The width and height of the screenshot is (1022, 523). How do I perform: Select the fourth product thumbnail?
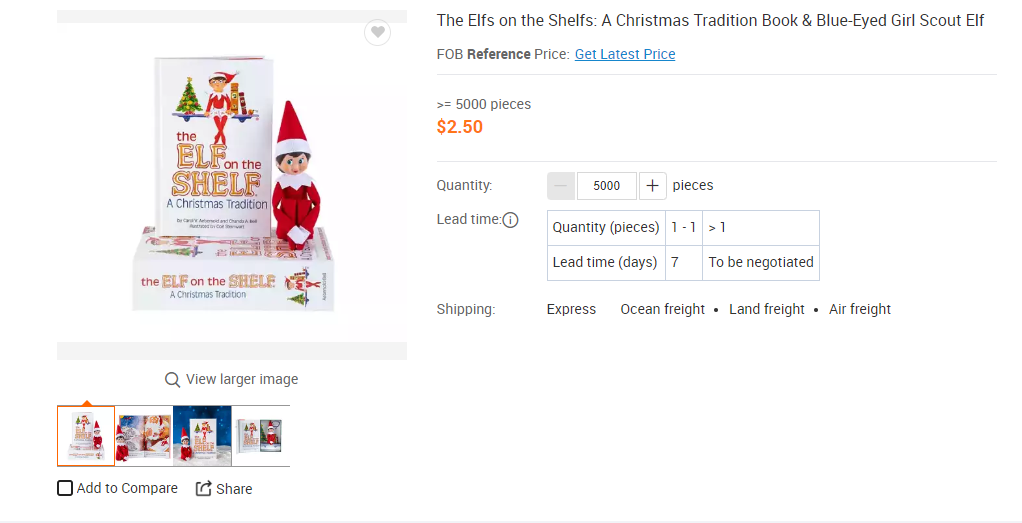click(x=260, y=435)
